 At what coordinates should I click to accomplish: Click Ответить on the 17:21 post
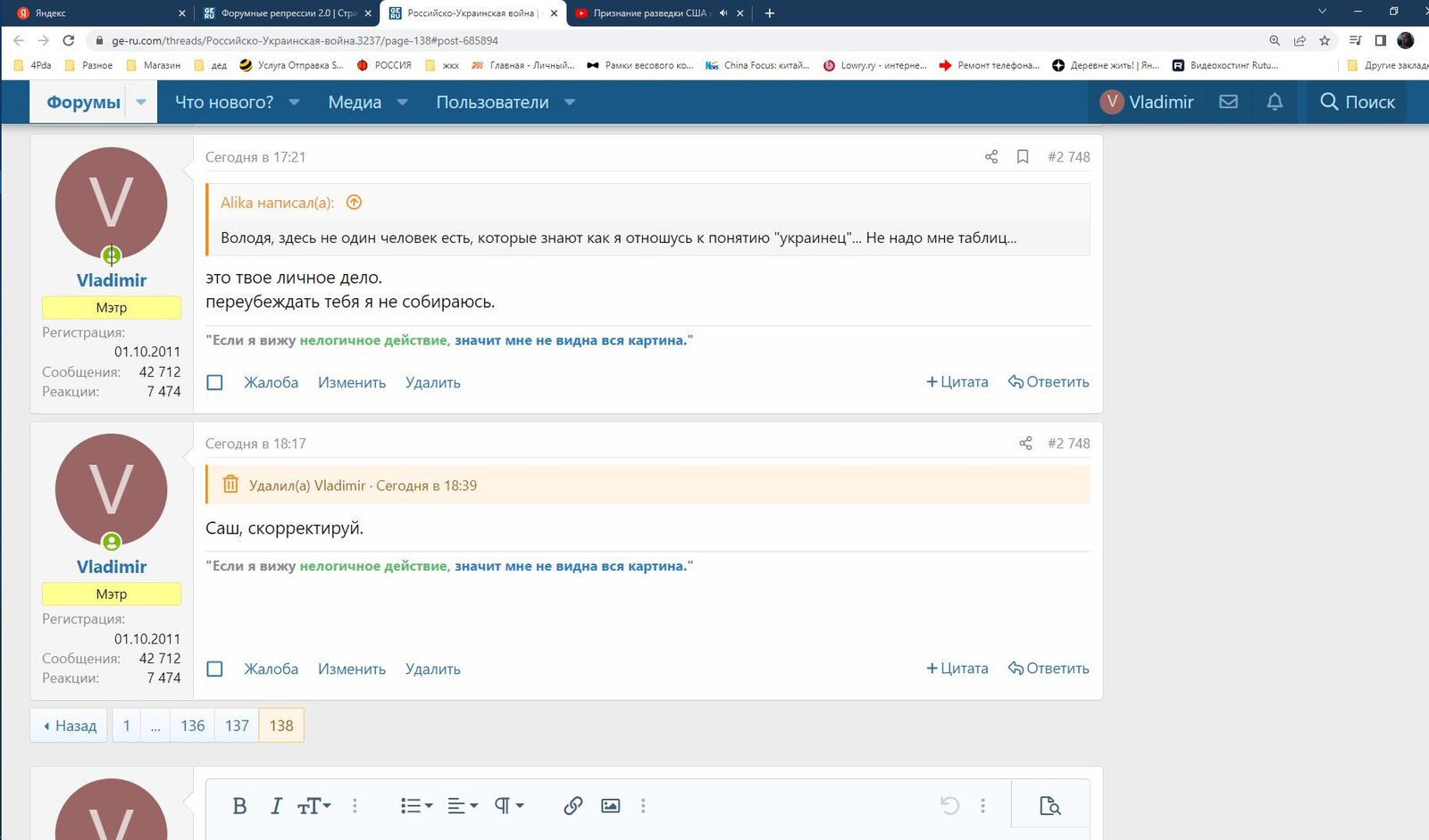tap(1049, 382)
